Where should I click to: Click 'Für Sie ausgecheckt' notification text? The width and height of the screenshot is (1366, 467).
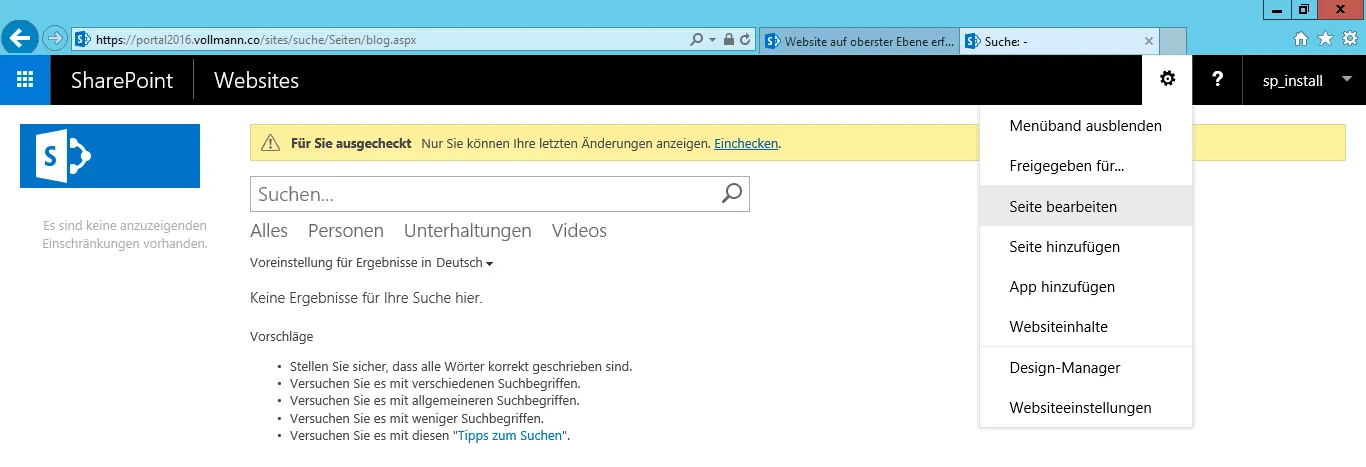click(351, 144)
